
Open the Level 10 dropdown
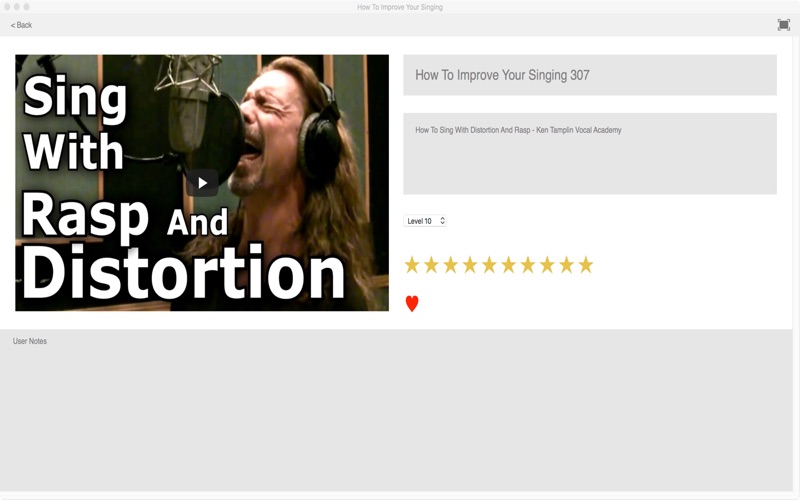pyautogui.click(x=425, y=221)
